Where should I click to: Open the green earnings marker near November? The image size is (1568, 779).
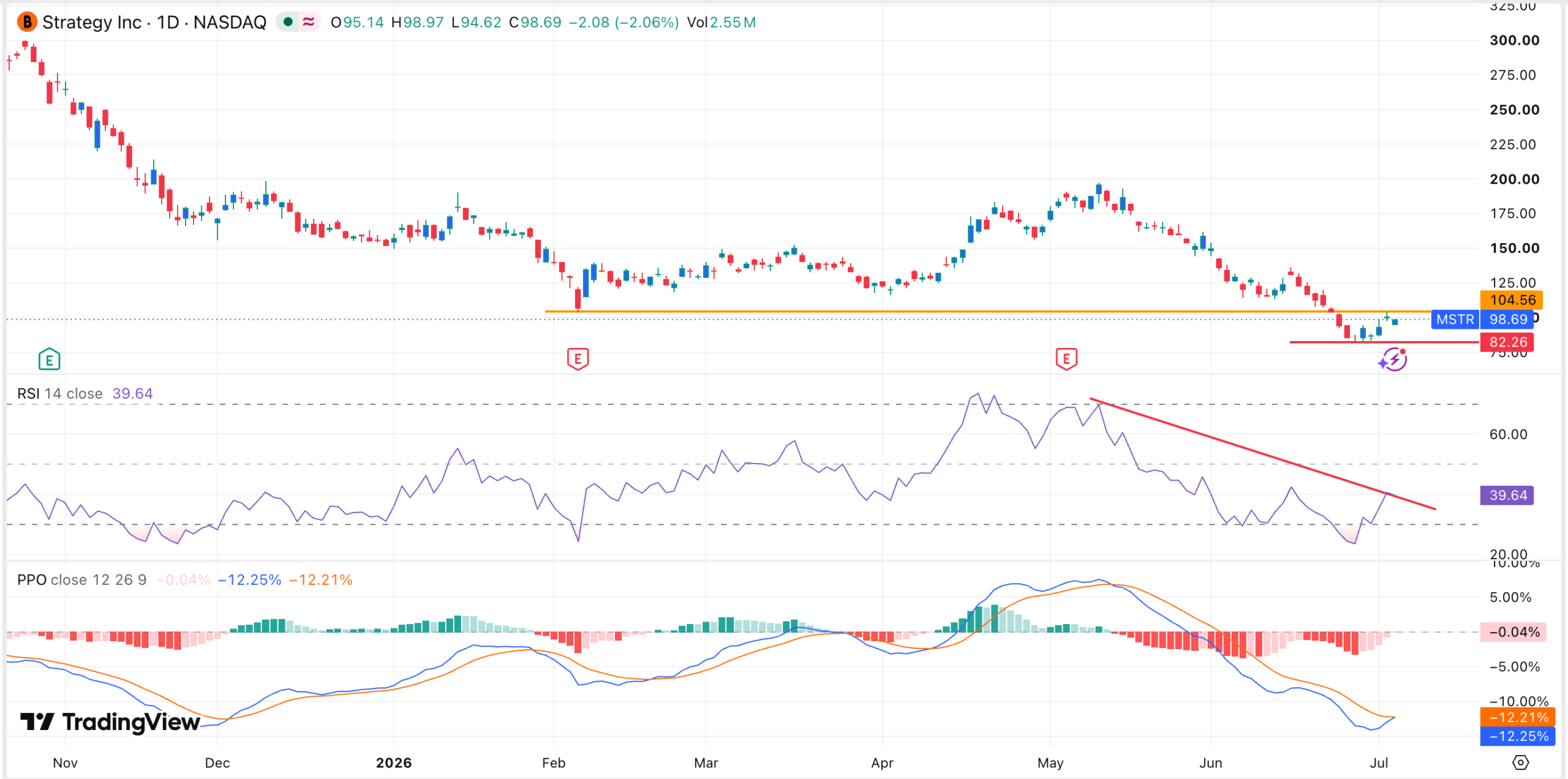coord(49,359)
